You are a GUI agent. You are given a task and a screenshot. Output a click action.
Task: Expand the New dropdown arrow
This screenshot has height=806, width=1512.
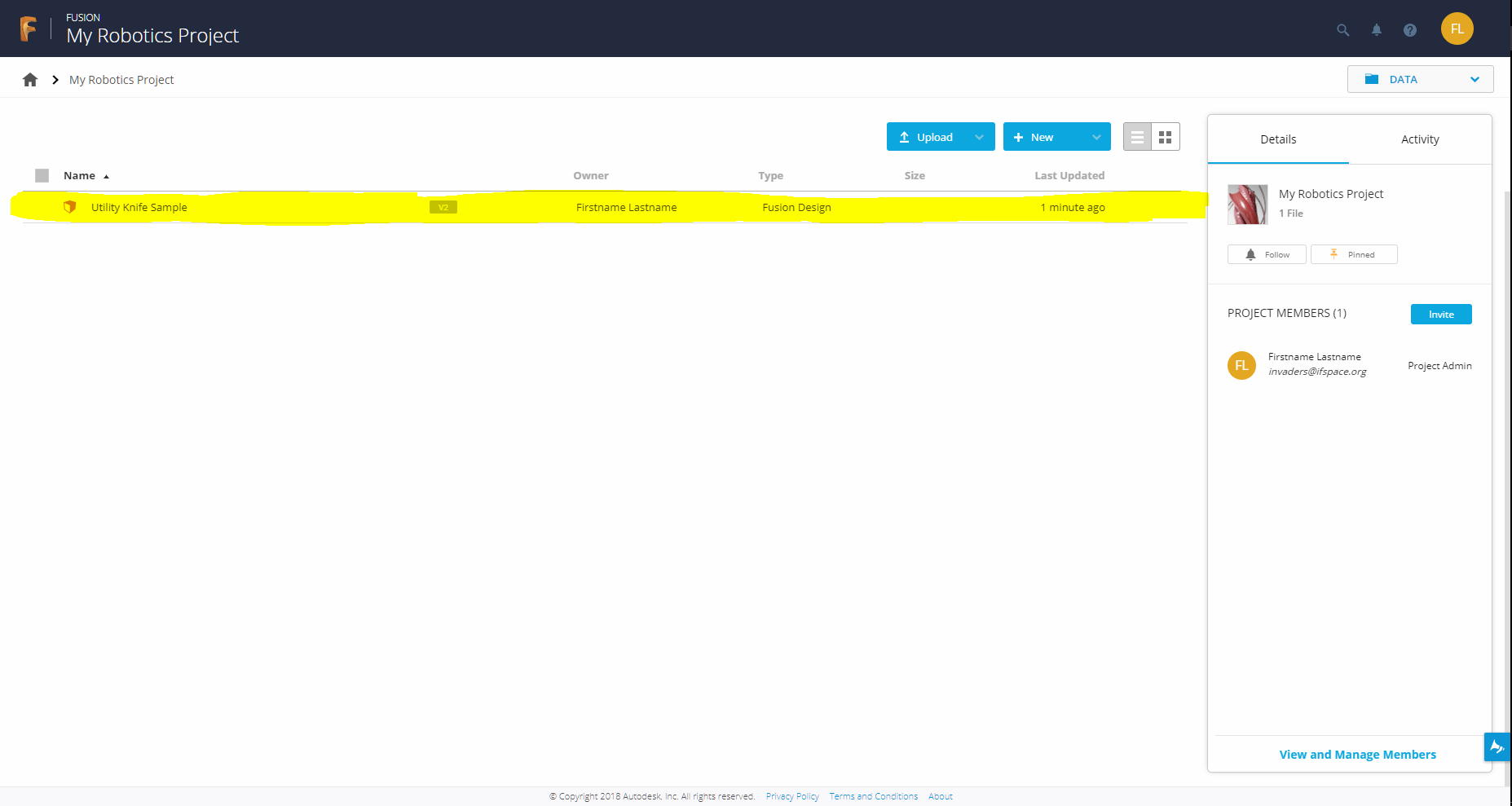tap(1095, 138)
